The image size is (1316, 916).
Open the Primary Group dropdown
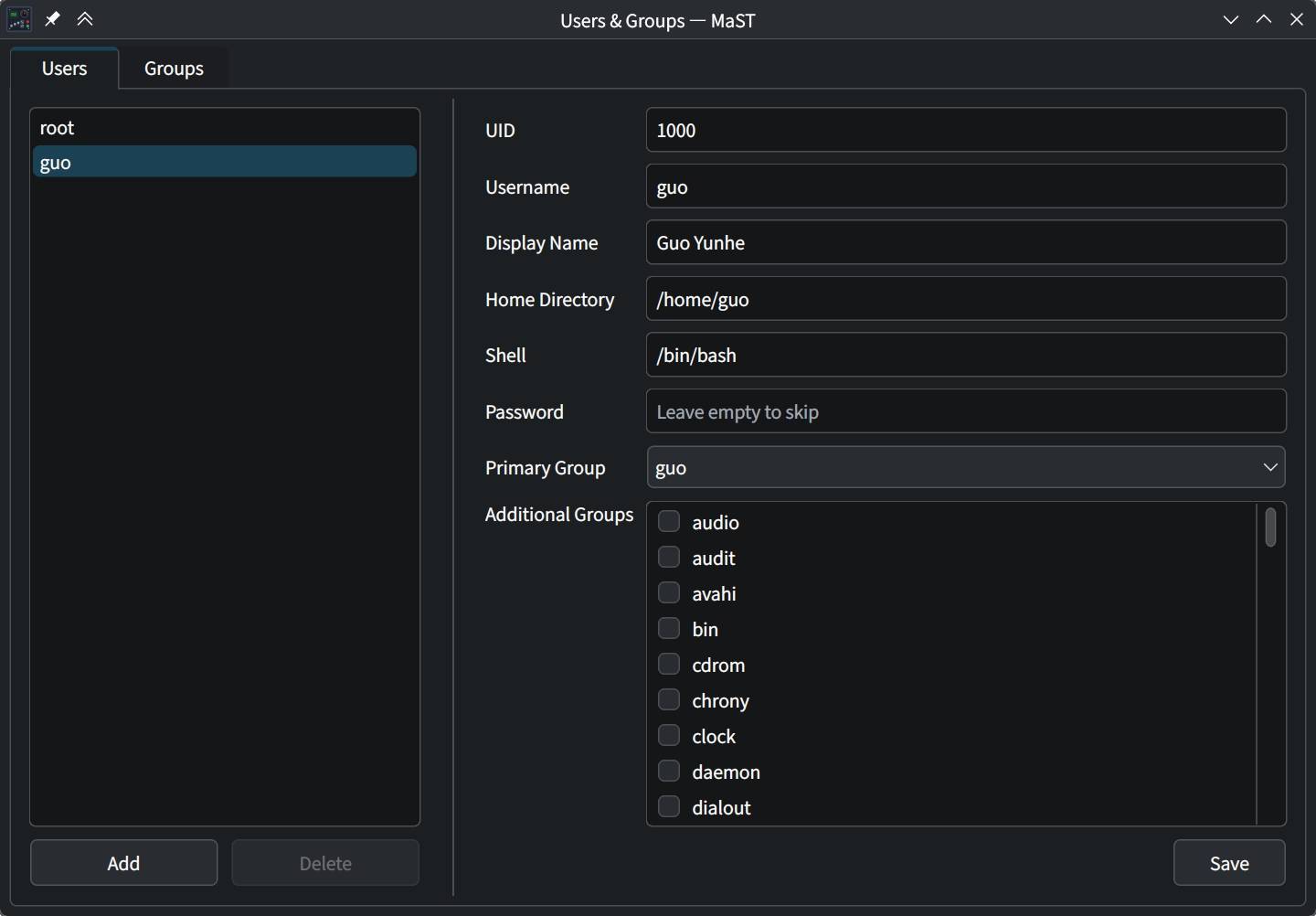coord(966,467)
